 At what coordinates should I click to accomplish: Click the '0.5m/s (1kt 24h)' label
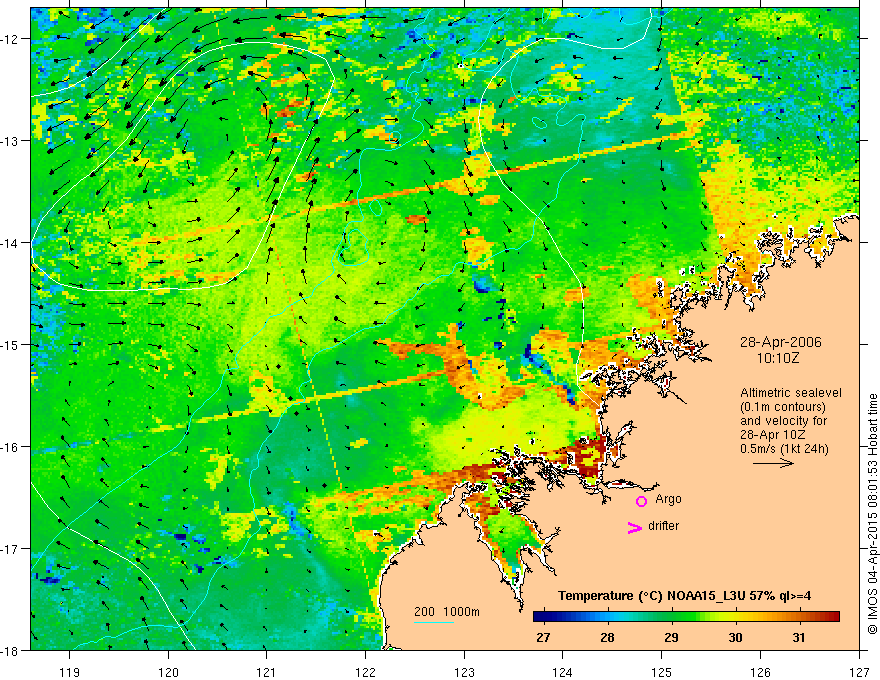click(x=784, y=449)
